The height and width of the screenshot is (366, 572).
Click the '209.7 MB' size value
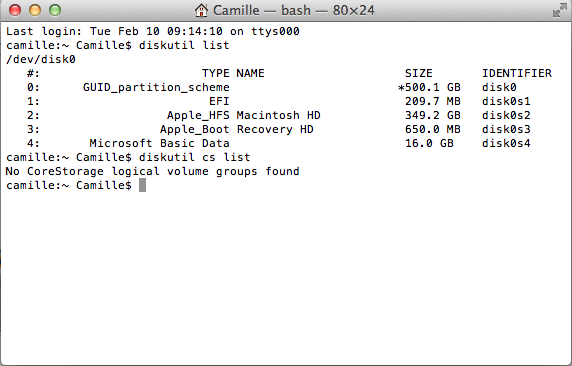point(433,101)
